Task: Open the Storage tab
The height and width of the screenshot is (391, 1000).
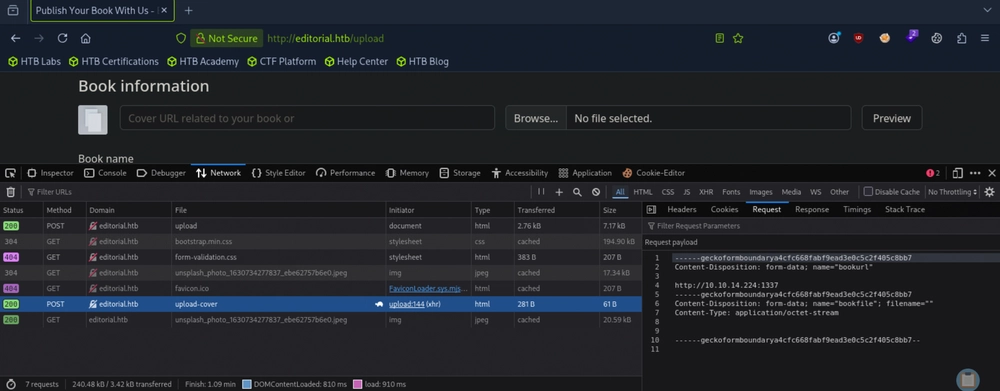Action: (x=460, y=173)
